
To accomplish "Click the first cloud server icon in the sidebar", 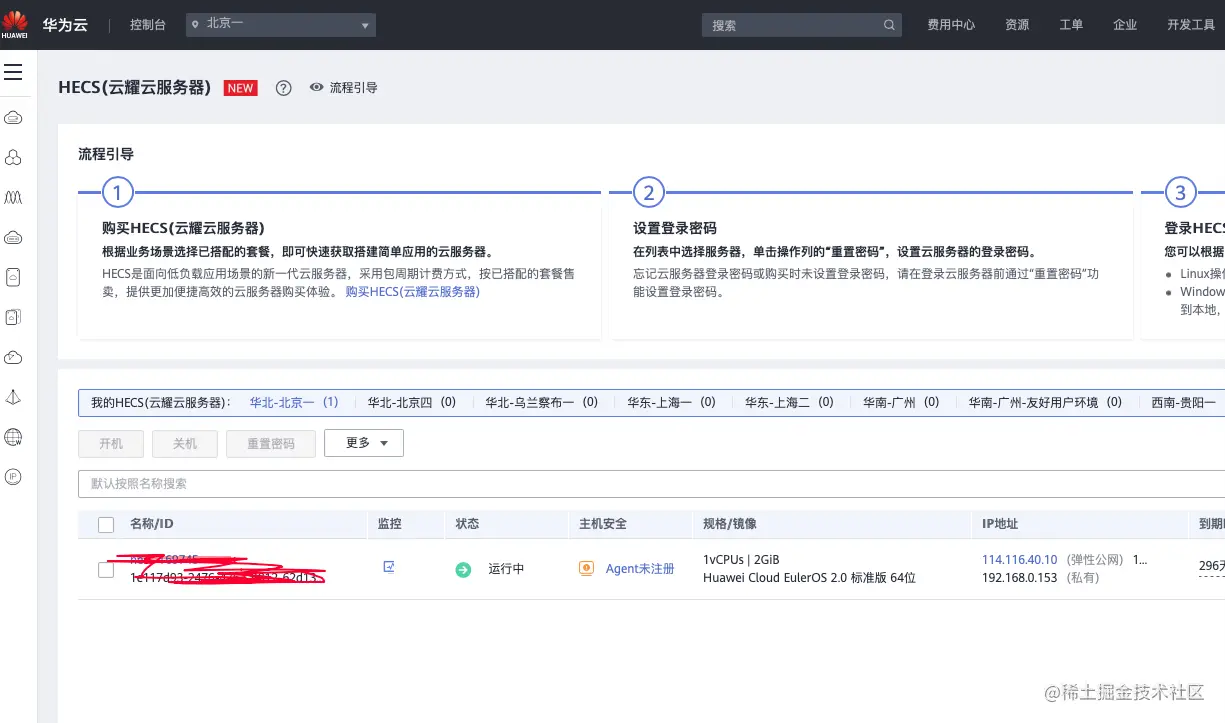I will [x=14, y=118].
